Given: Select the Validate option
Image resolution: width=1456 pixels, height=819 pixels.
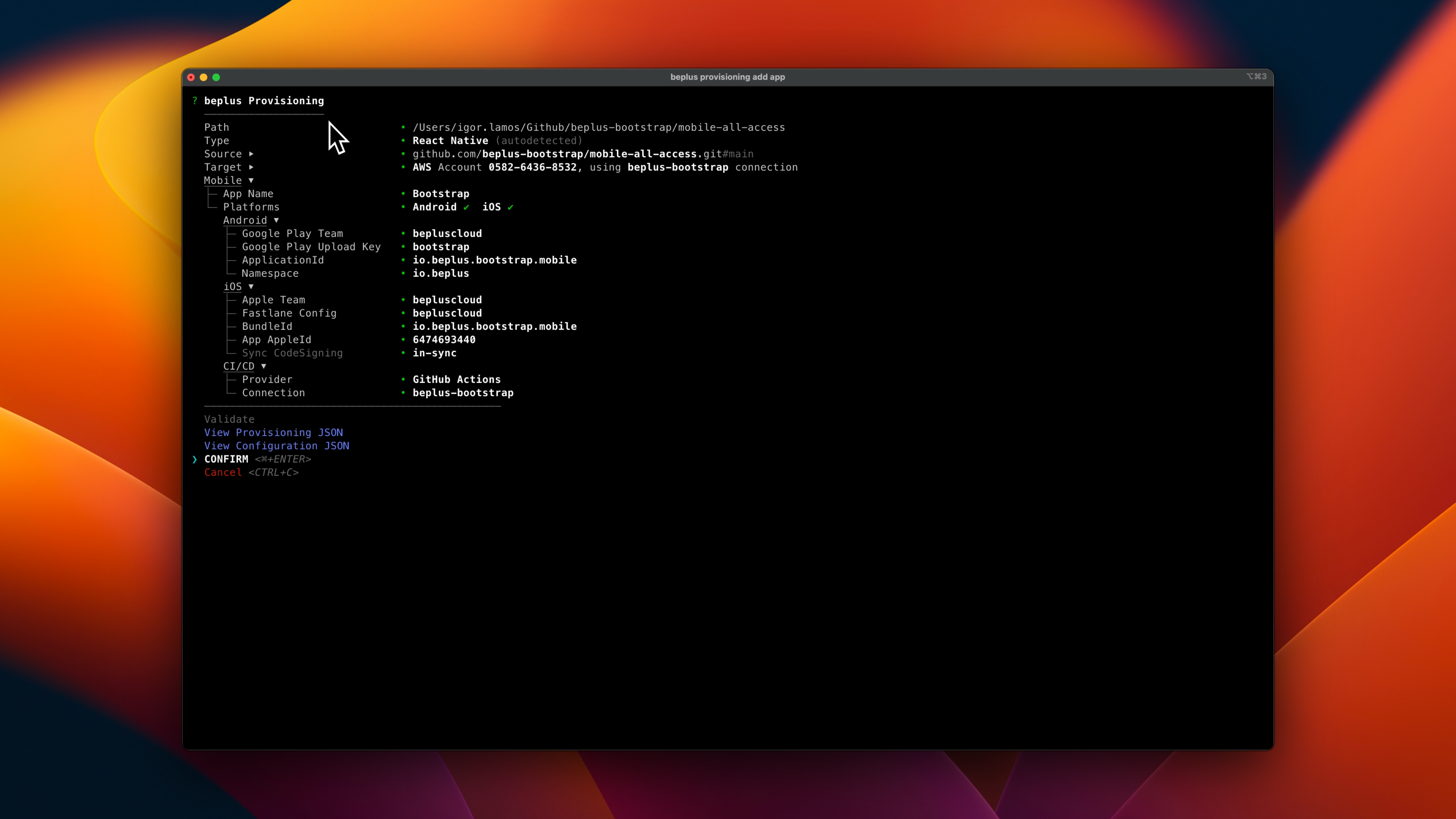Looking at the screenshot, I should [229, 419].
